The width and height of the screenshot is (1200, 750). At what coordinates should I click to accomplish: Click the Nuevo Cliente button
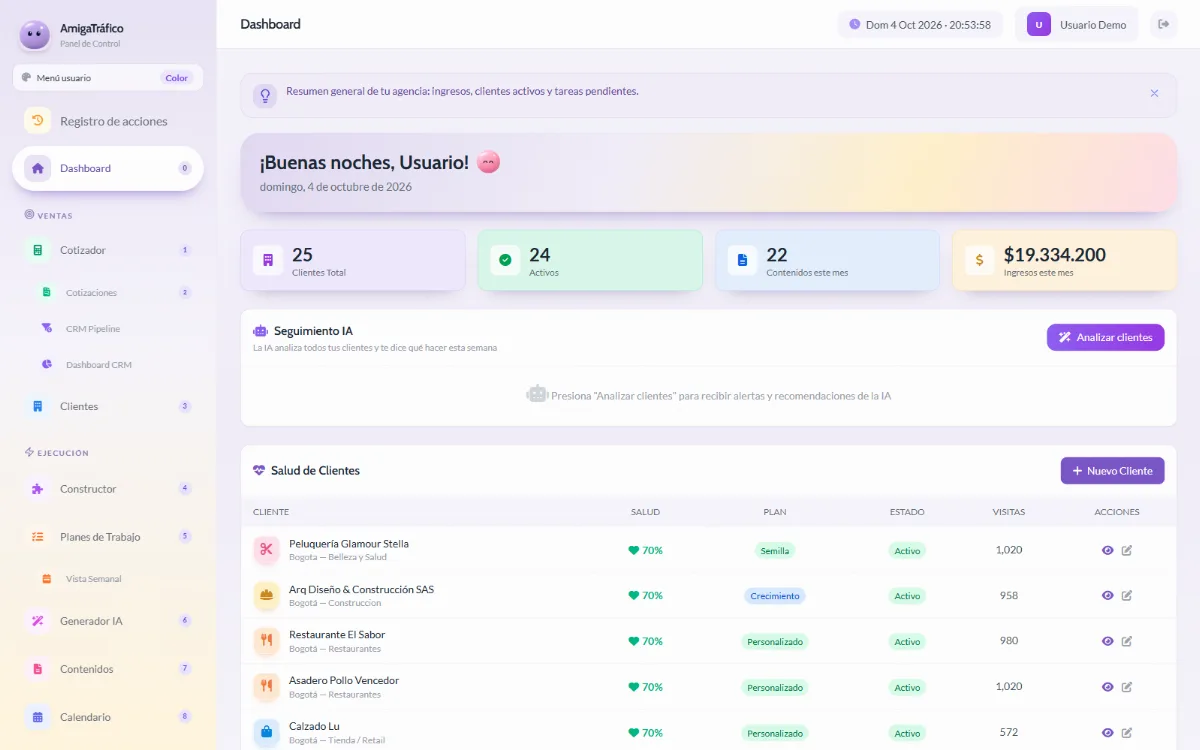(x=1112, y=471)
